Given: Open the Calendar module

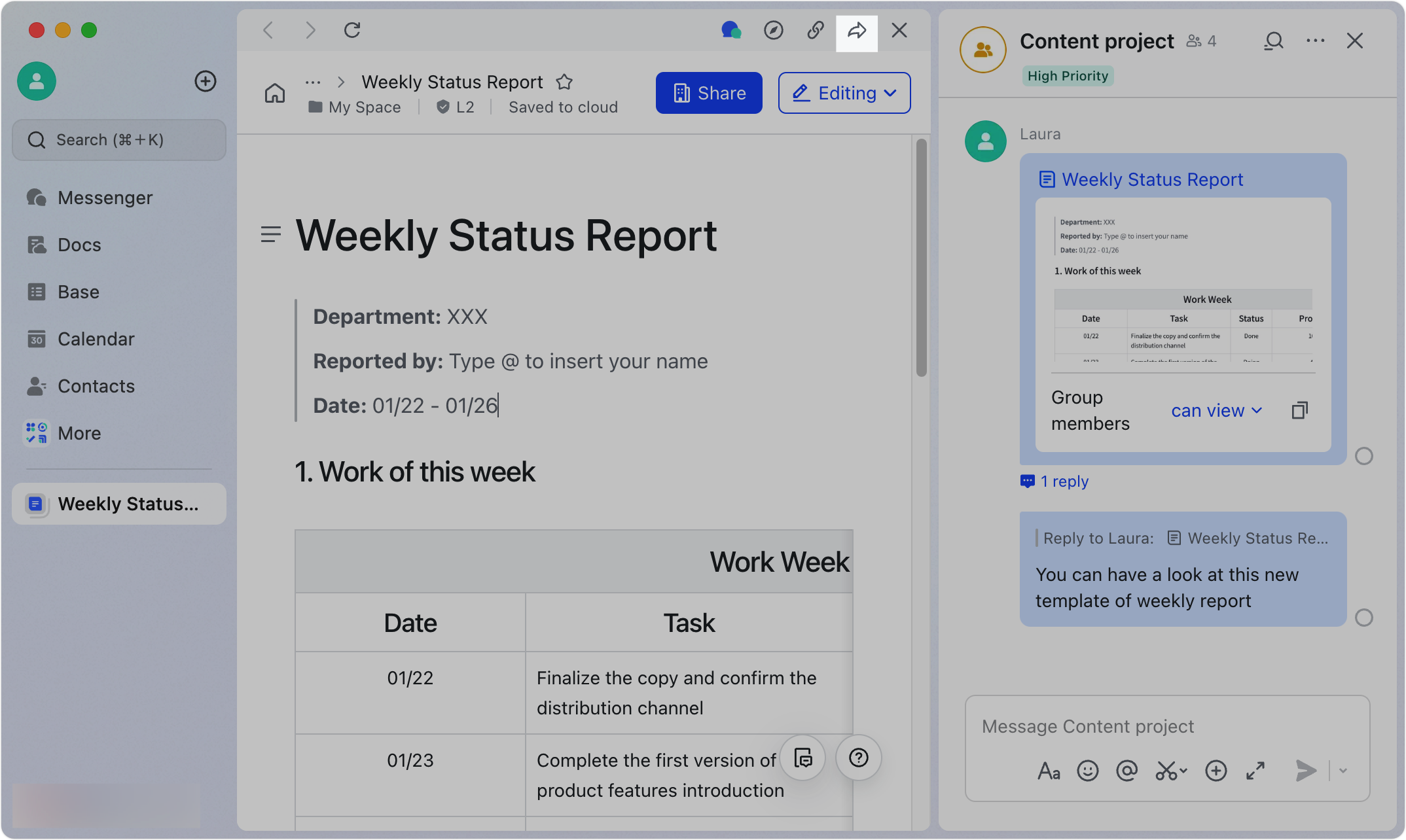Looking at the screenshot, I should tap(96, 338).
